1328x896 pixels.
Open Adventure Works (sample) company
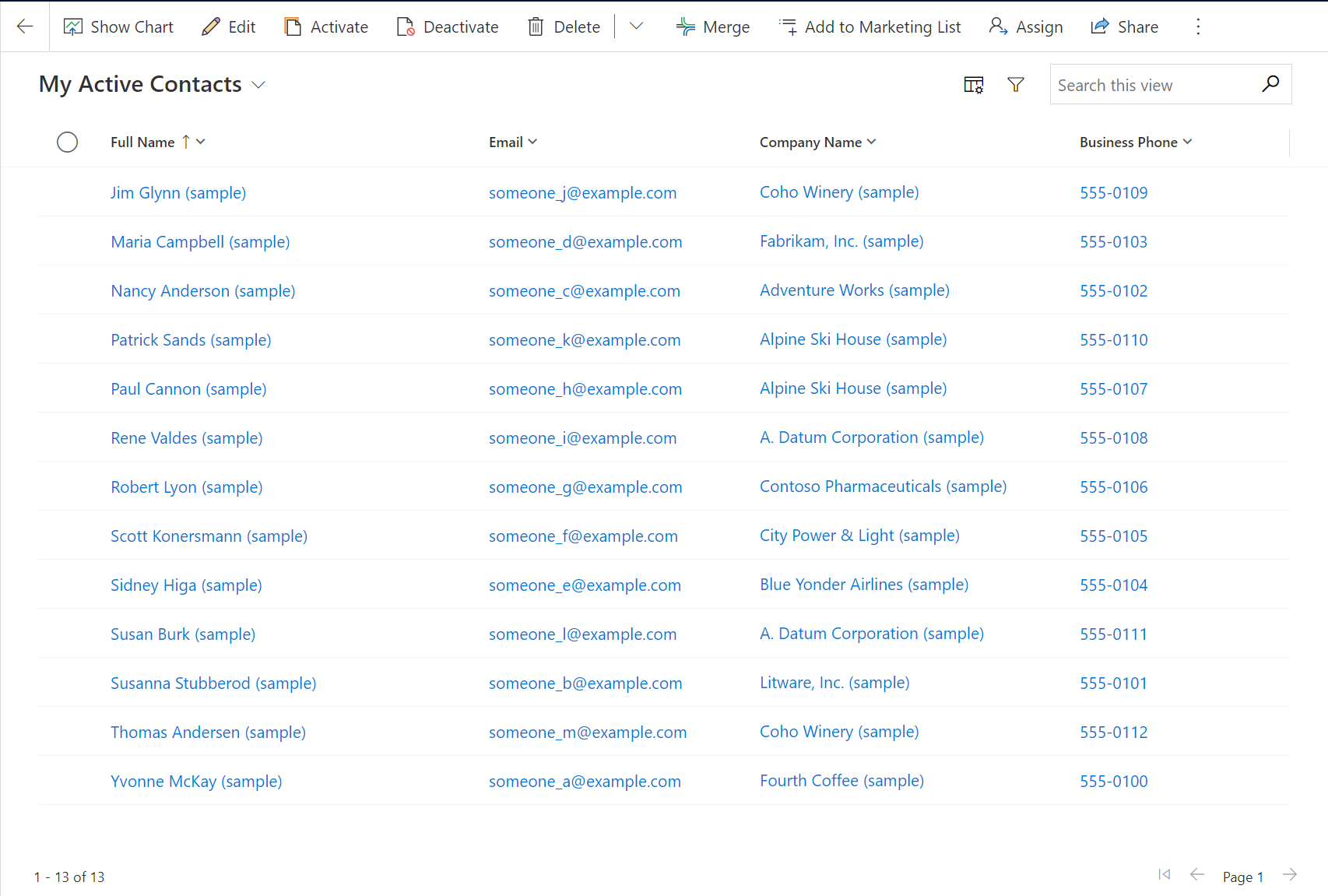coord(855,290)
